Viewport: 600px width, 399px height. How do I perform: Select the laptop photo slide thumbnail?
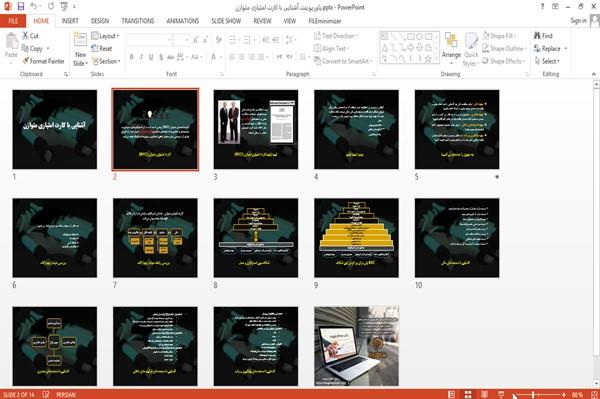click(356, 346)
